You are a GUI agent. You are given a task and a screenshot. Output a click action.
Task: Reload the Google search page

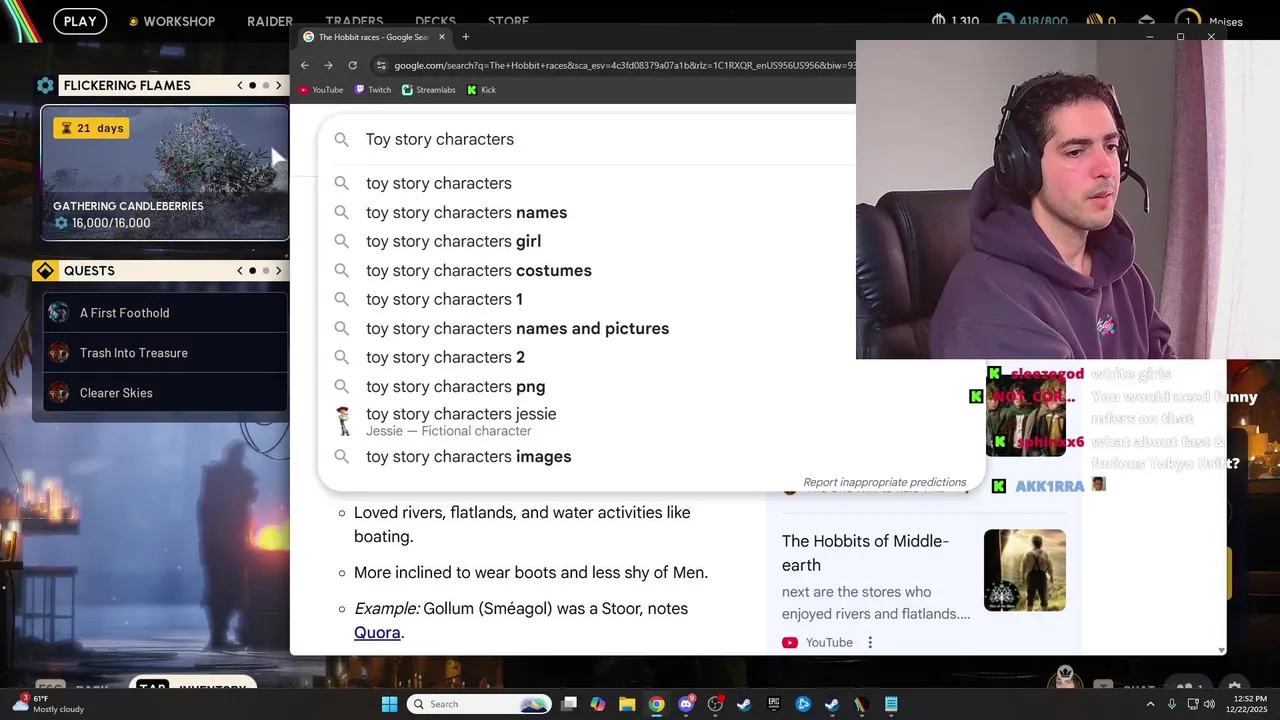(352, 65)
